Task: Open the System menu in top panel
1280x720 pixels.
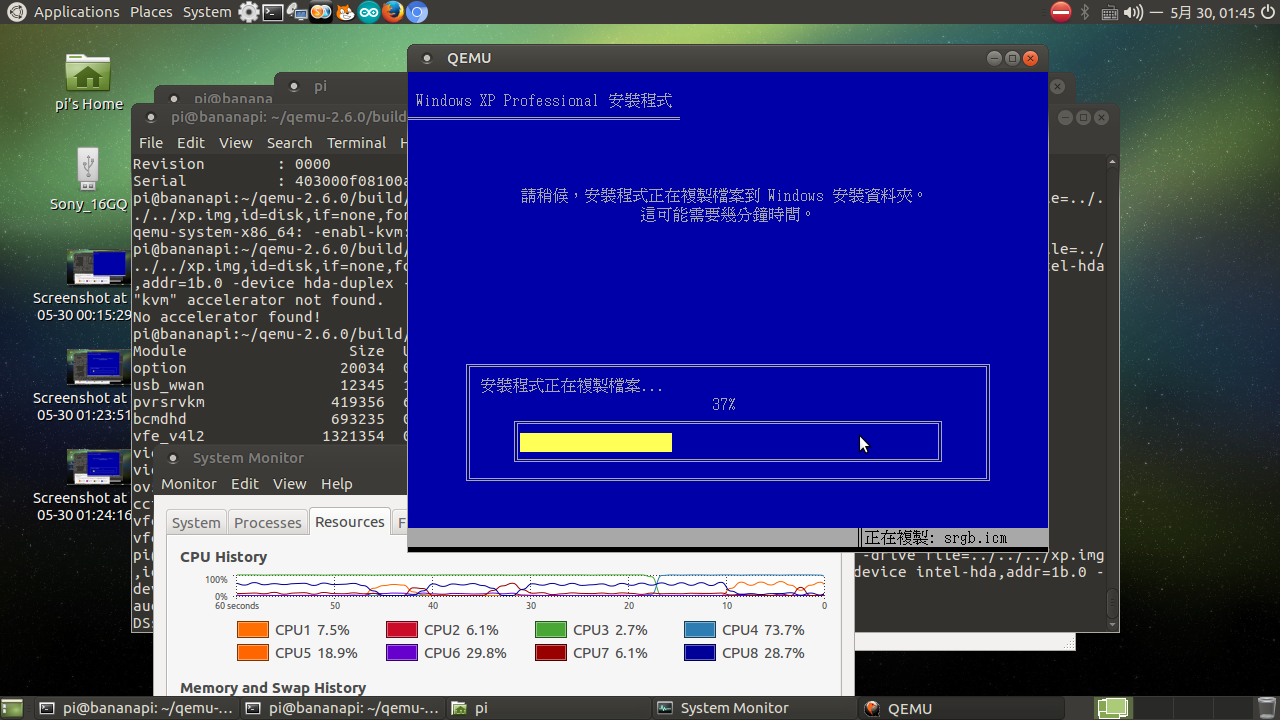Action: tap(207, 12)
